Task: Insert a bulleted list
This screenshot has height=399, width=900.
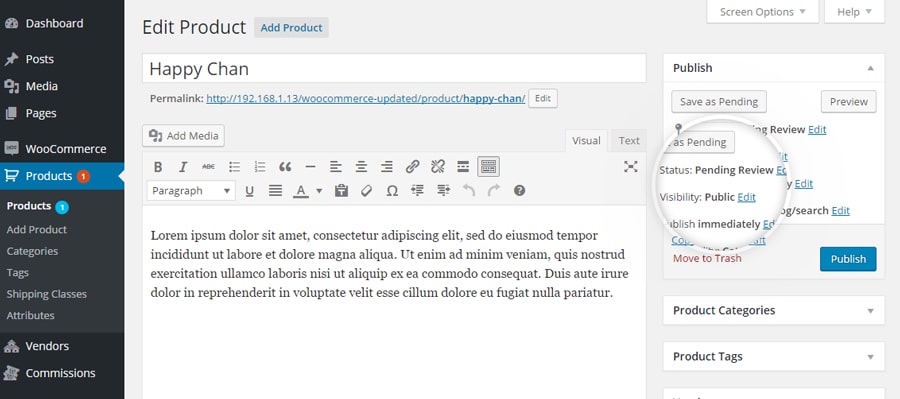Action: (234, 167)
